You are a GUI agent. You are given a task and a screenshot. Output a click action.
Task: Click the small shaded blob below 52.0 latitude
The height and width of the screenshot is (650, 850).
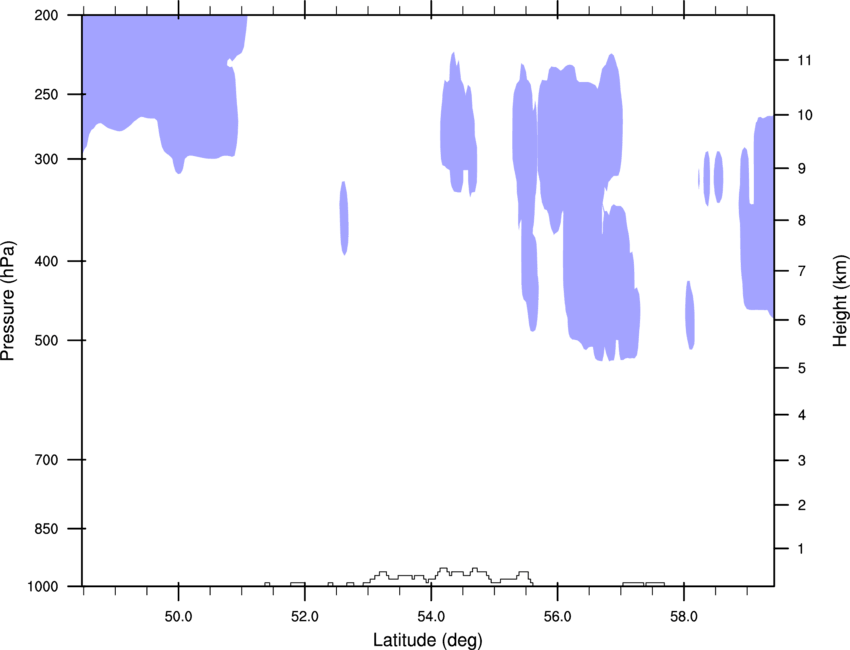pos(344,218)
